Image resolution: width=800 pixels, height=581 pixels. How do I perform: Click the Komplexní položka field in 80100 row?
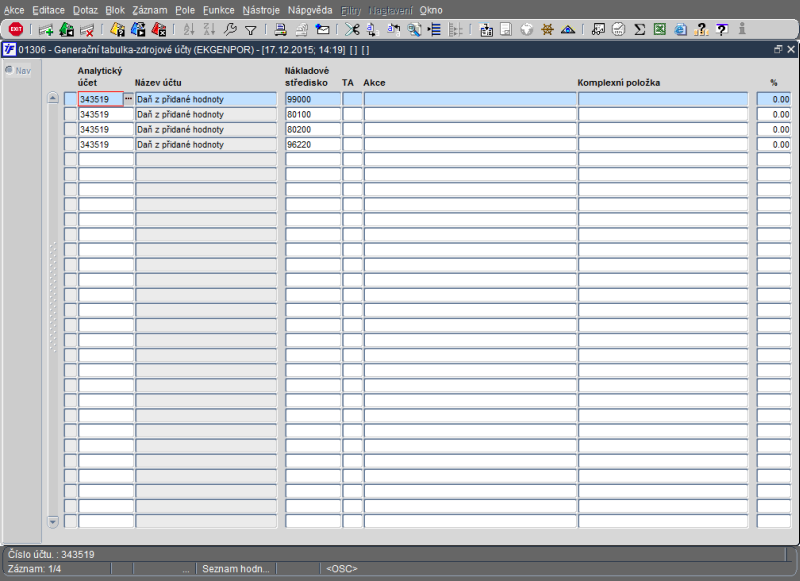tap(663, 114)
